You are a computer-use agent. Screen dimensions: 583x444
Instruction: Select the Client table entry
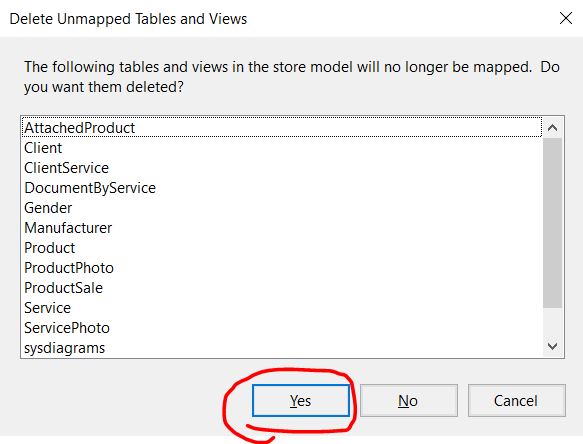tap(282, 148)
